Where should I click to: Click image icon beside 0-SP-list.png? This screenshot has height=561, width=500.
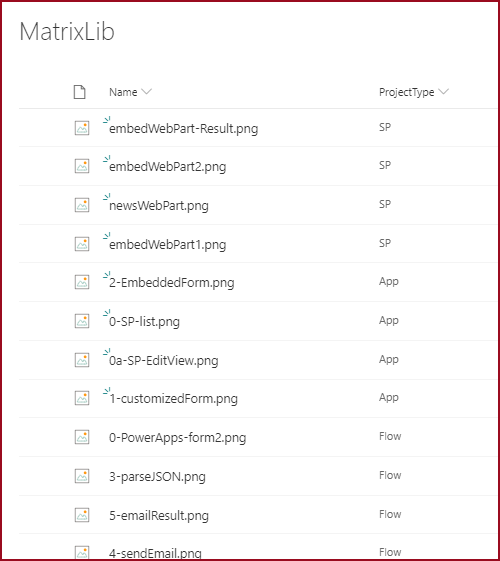click(x=82, y=321)
